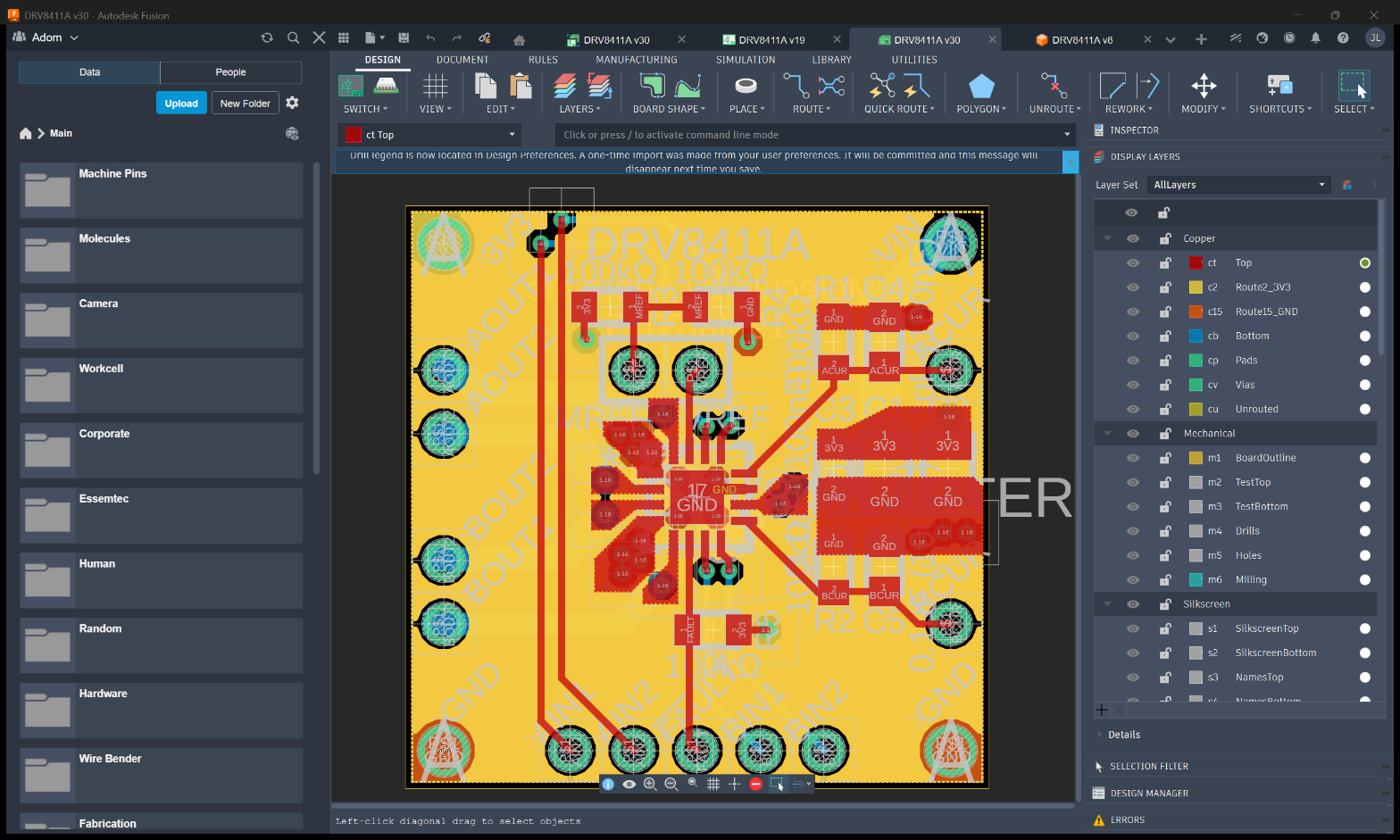Select the Rework miter tool
Viewport: 1400px width, 840px height.
point(1112,86)
